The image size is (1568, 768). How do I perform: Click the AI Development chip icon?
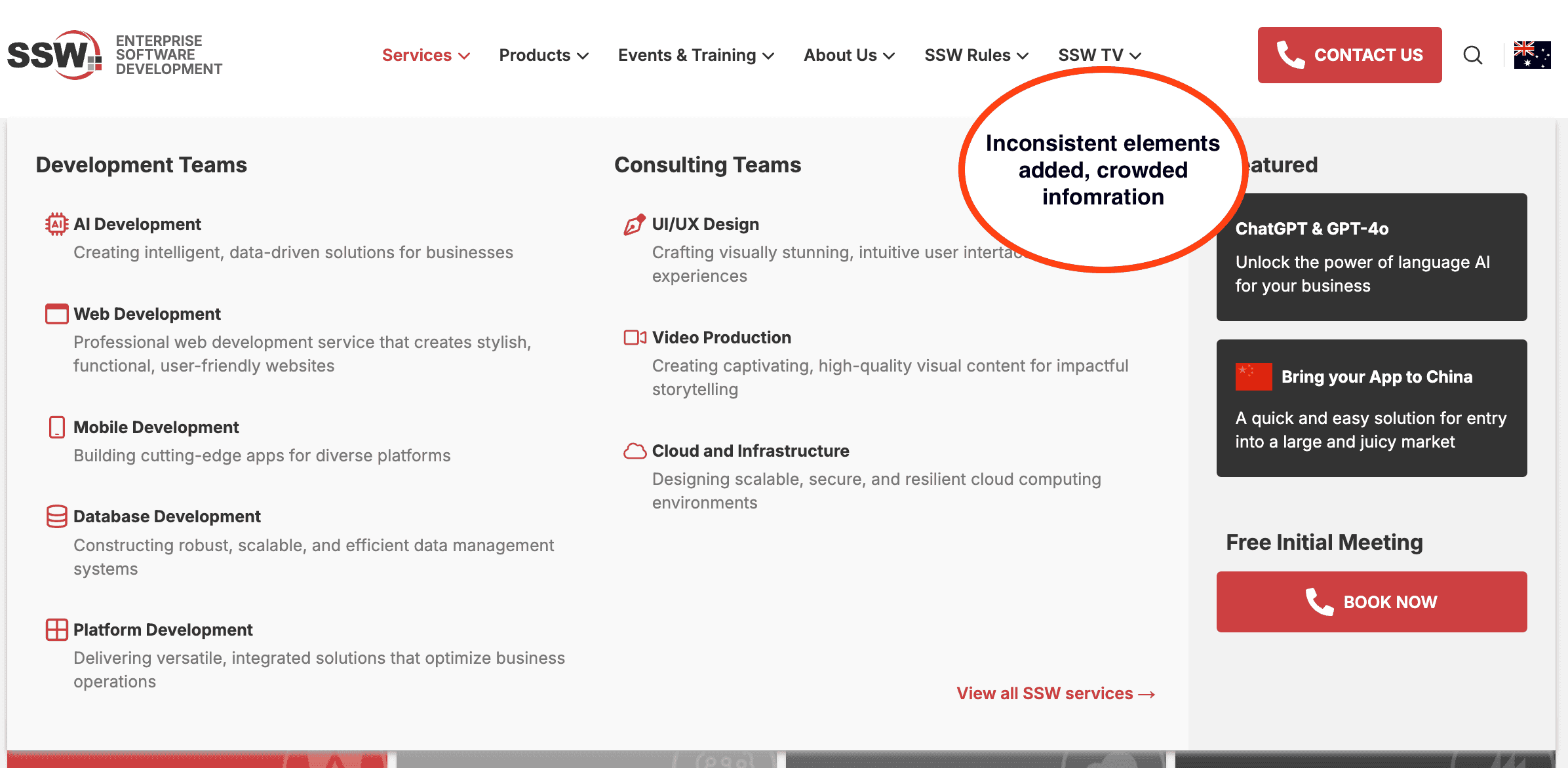tap(57, 224)
